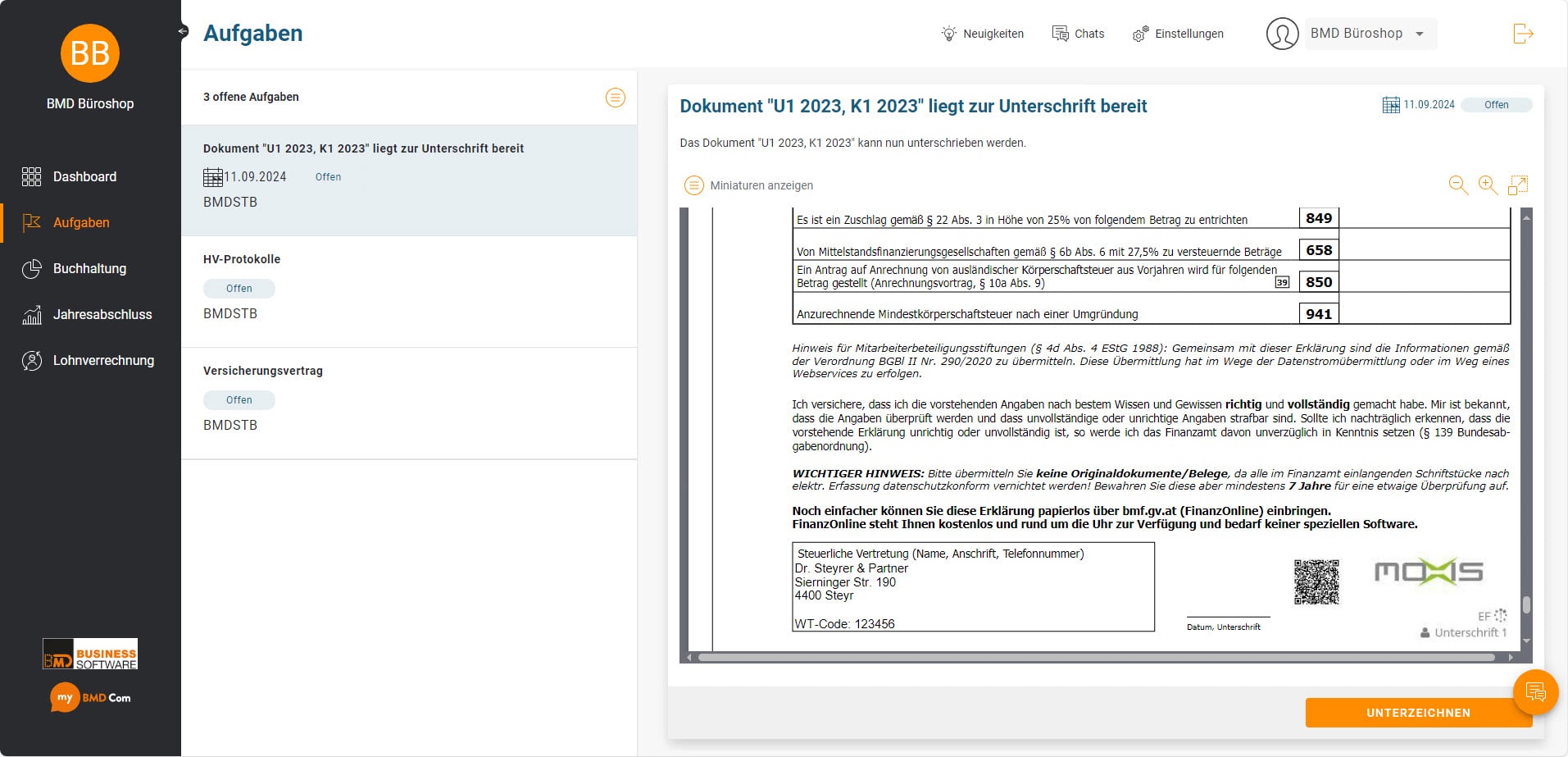The image size is (1568, 757).
Task: Open the floating chat support button
Action: tap(1535, 692)
